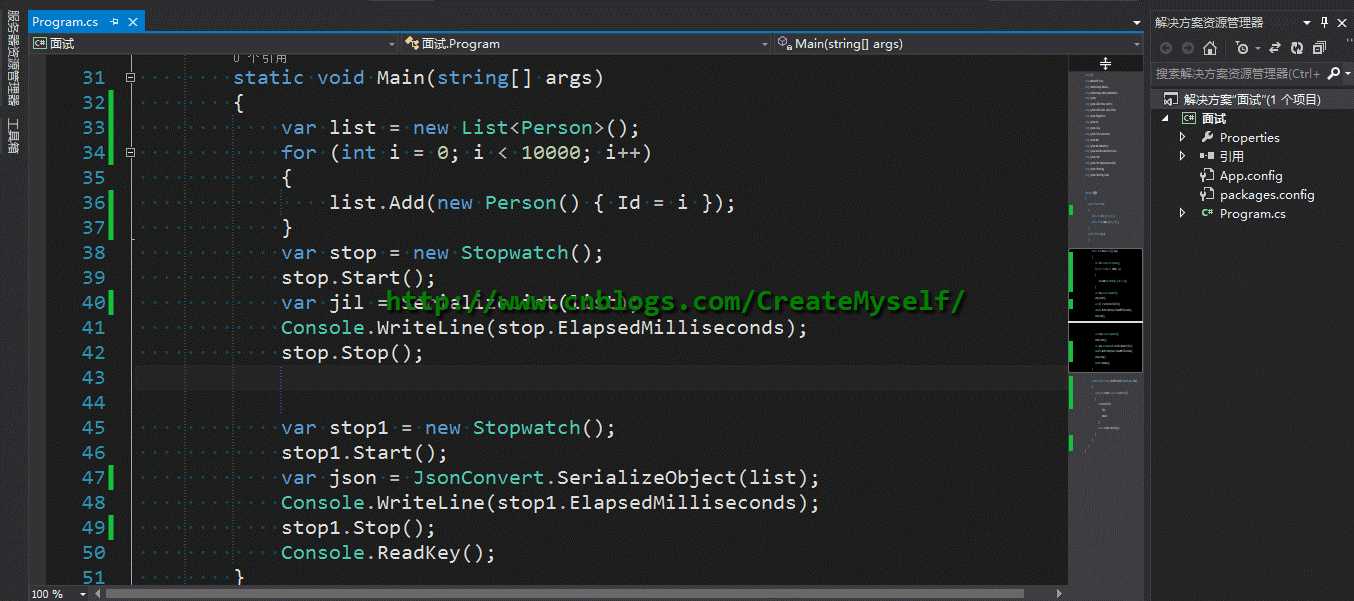Click the Solution Explorer home icon
Viewport: 1354px width, 601px height.
(x=1209, y=47)
